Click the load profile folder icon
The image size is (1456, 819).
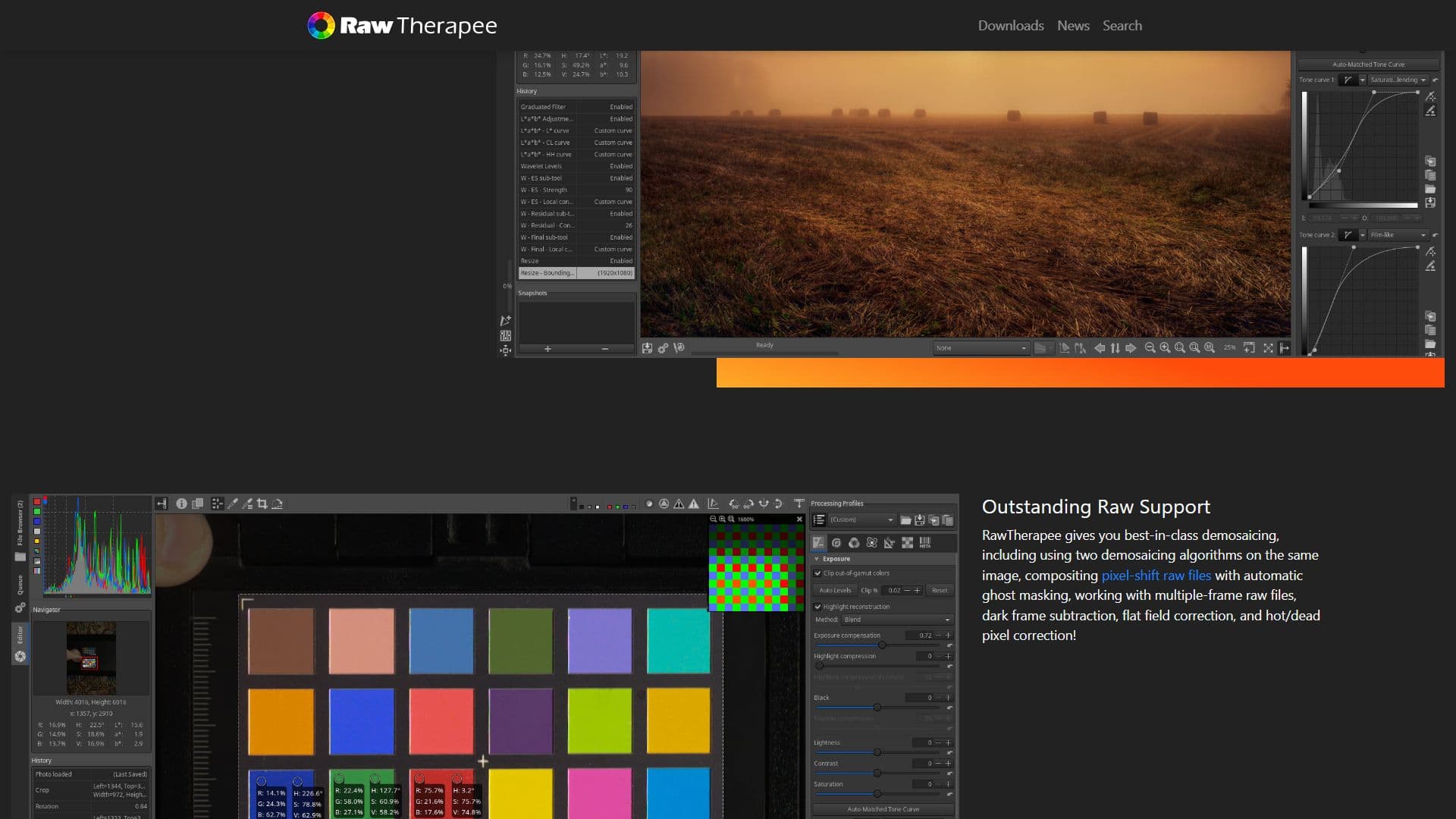(905, 520)
